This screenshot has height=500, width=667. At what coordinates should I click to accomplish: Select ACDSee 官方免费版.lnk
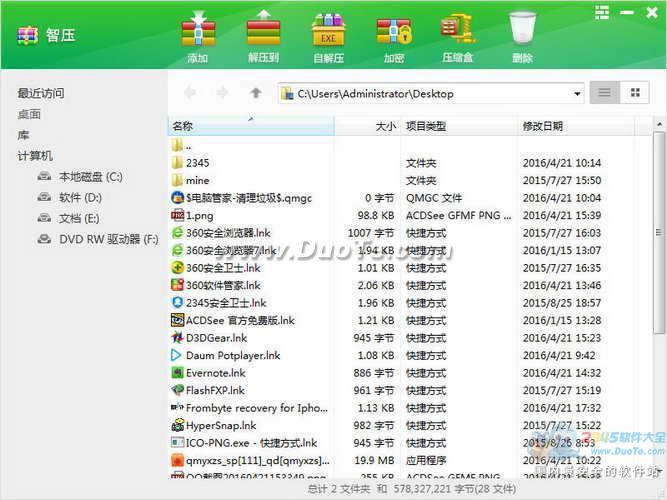[x=233, y=320]
